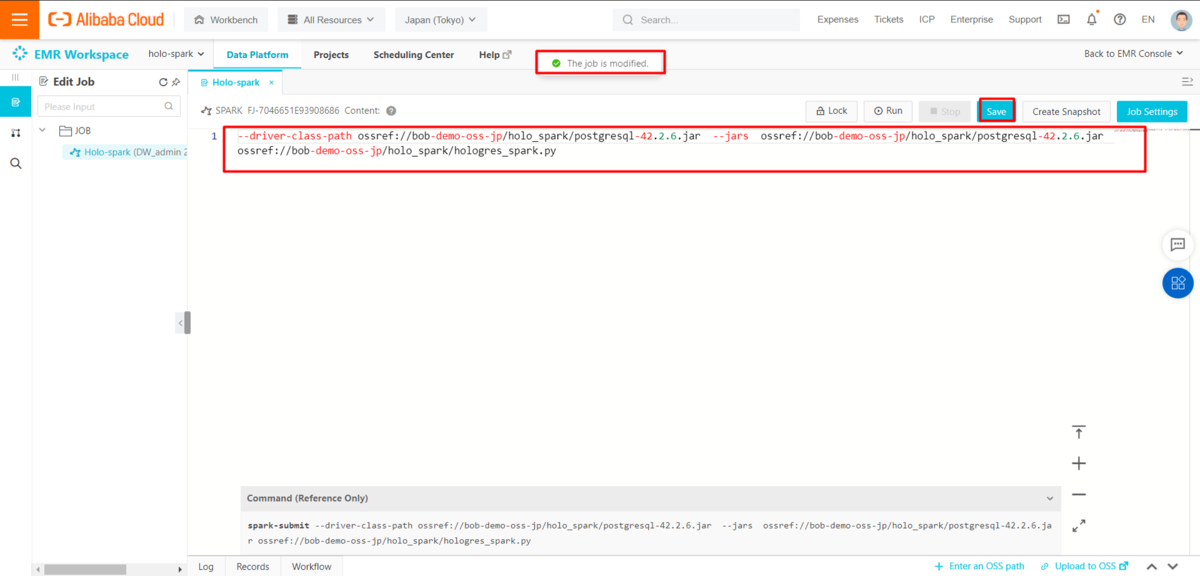This screenshot has height=576, width=1200.
Task: Switch to the Workflow tab
Action: coord(311,566)
